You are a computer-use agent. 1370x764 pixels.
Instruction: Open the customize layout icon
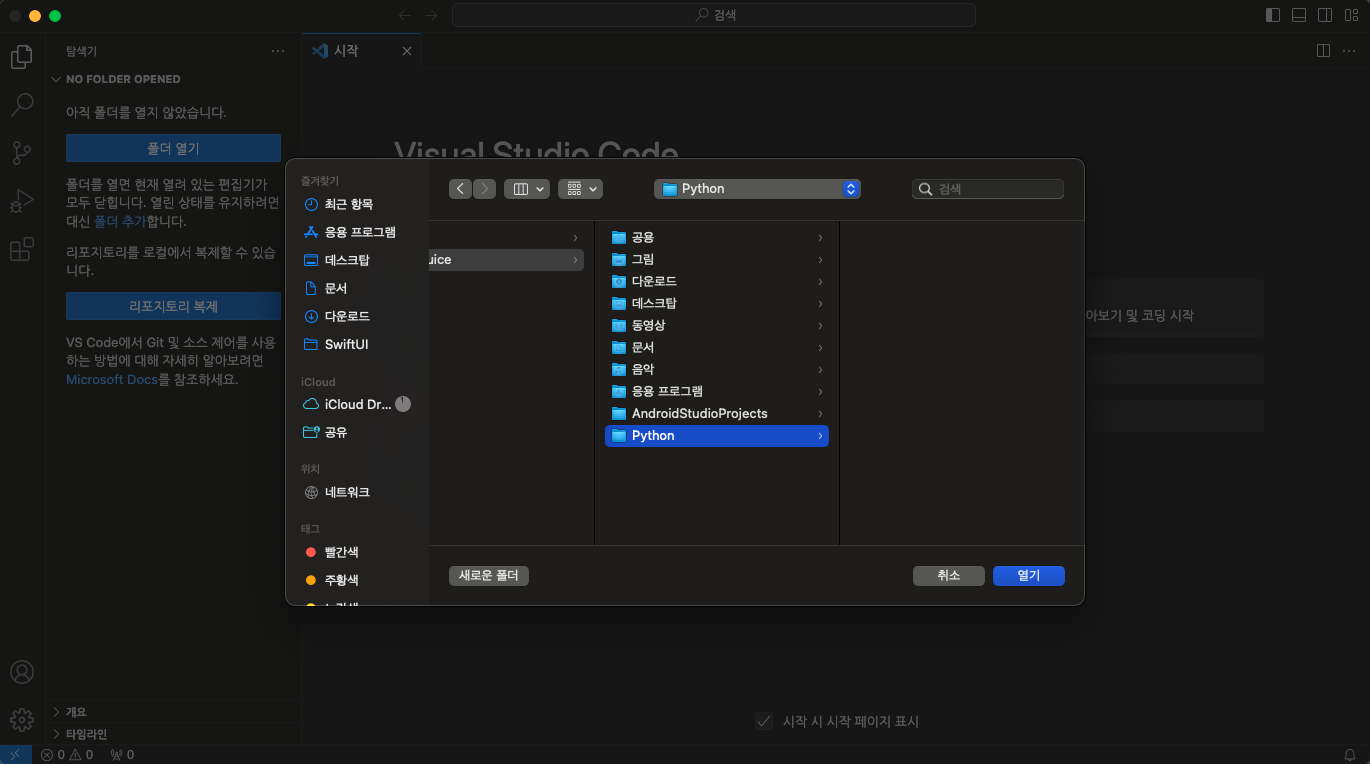tap(1351, 15)
